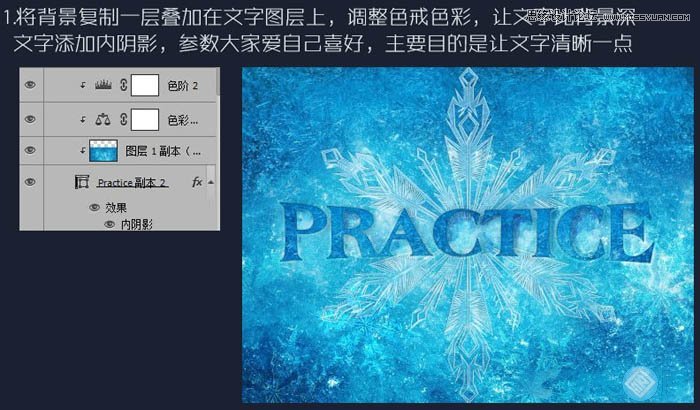The image size is (700, 410).
Task: Toggle visibility of Practice 副本 2 layer
Action: click(x=30, y=183)
